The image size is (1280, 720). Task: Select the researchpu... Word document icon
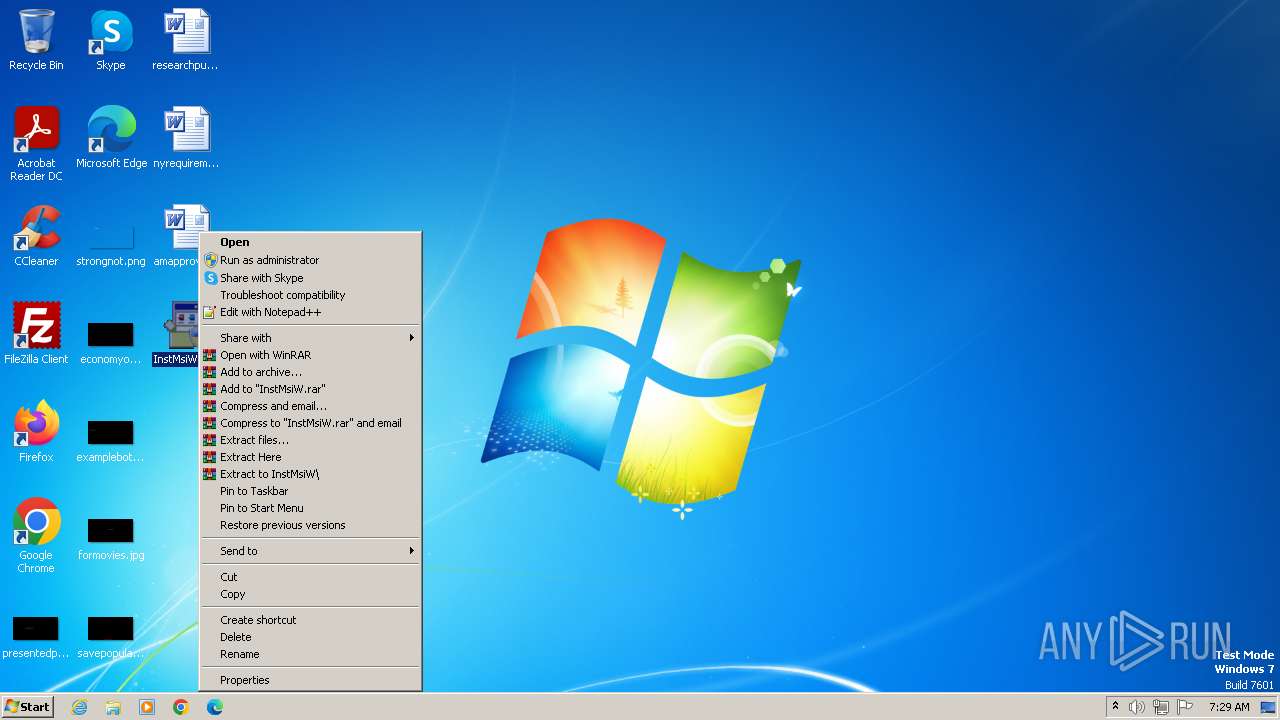(x=185, y=40)
